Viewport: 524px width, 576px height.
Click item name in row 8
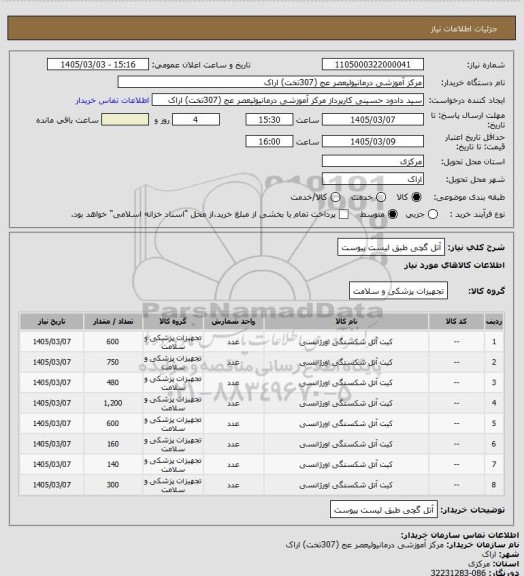[x=346, y=485]
